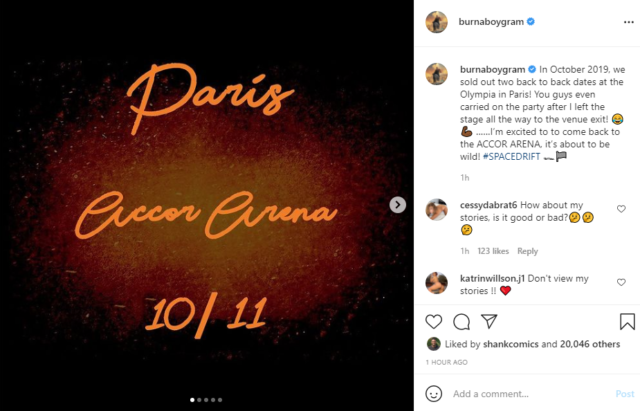Open shankcomics profile link
The image size is (640, 411).
(x=511, y=344)
